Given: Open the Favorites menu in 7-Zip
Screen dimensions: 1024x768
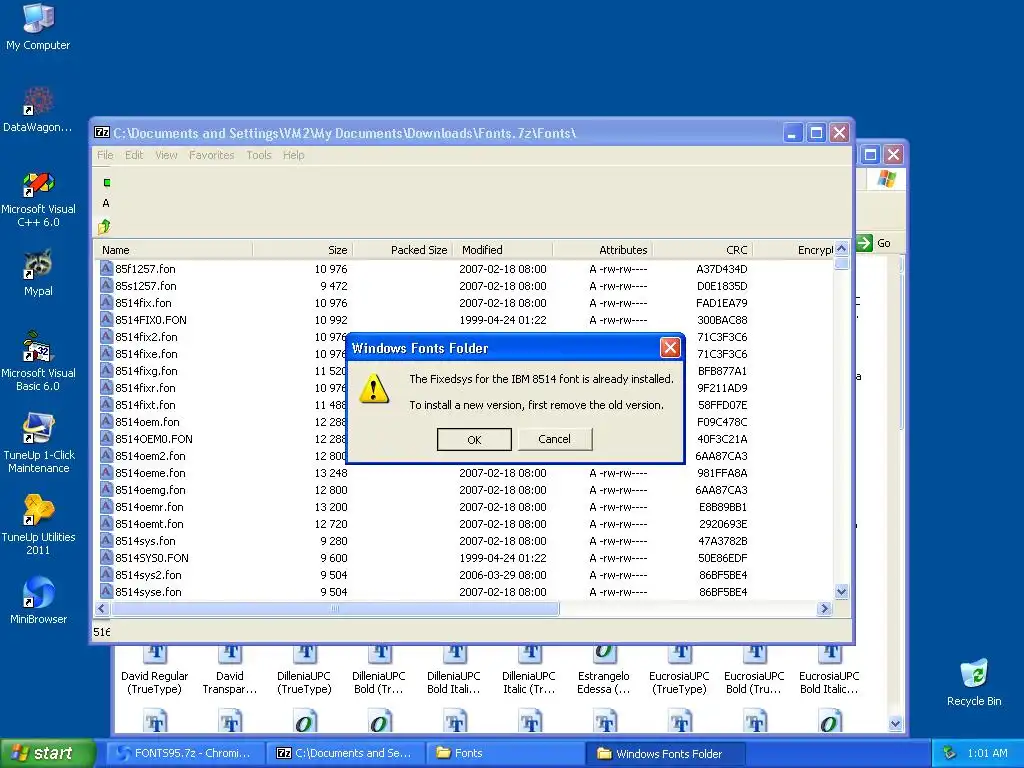Looking at the screenshot, I should point(212,155).
